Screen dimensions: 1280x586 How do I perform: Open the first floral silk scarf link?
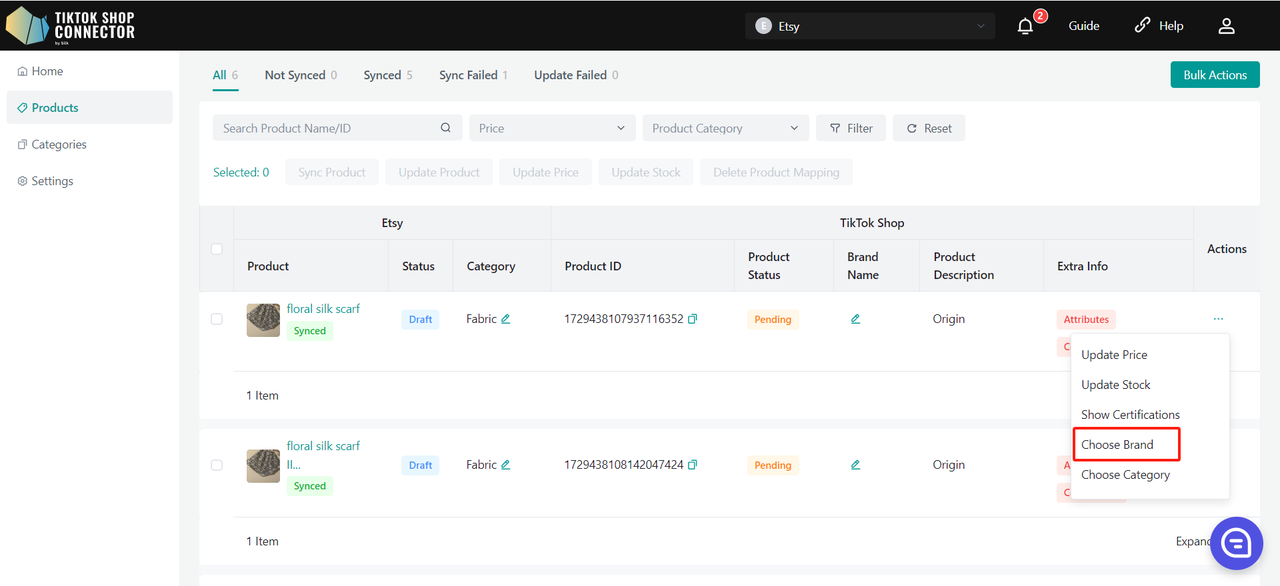click(323, 309)
